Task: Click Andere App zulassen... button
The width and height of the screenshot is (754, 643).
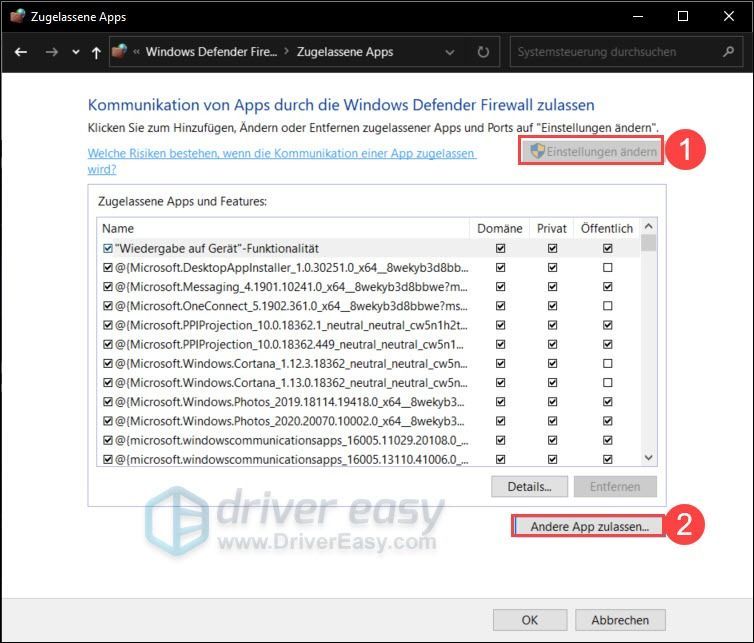Action: pos(590,527)
